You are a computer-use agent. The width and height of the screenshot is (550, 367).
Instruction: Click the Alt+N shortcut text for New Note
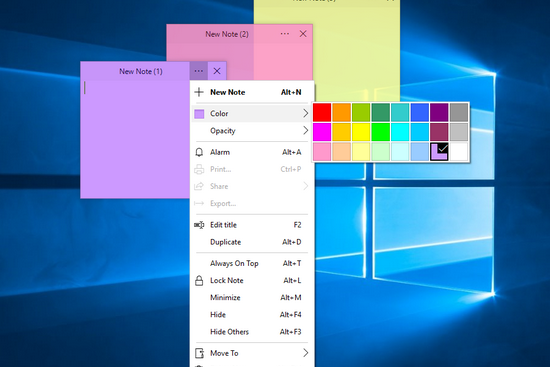pos(291,92)
